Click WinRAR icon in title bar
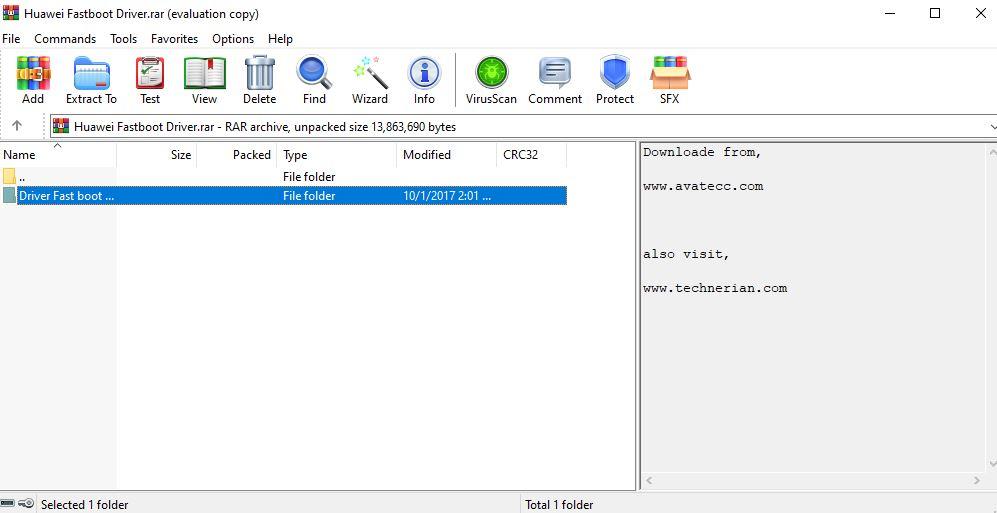Image resolution: width=997 pixels, height=513 pixels. pyautogui.click(x=10, y=13)
